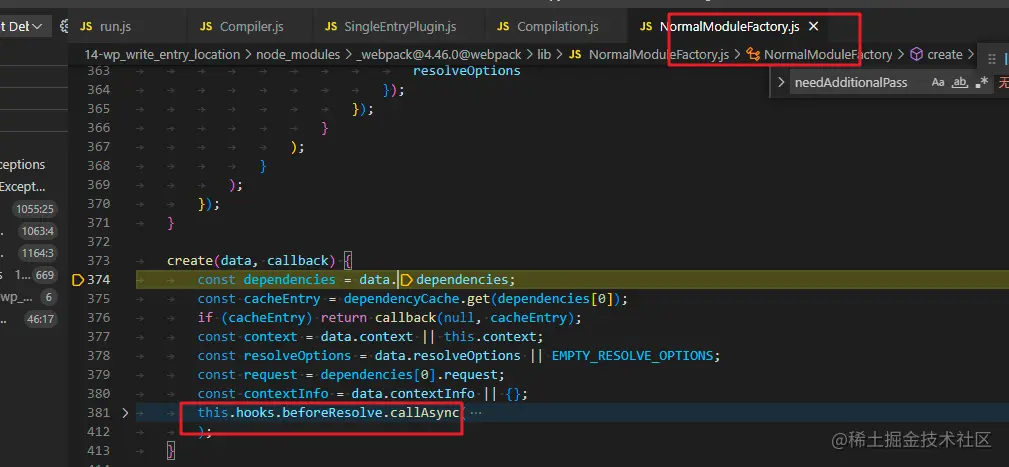The image size is (1009, 467).
Task: Open the breakpoint entry with badge 6
Action: (48, 297)
